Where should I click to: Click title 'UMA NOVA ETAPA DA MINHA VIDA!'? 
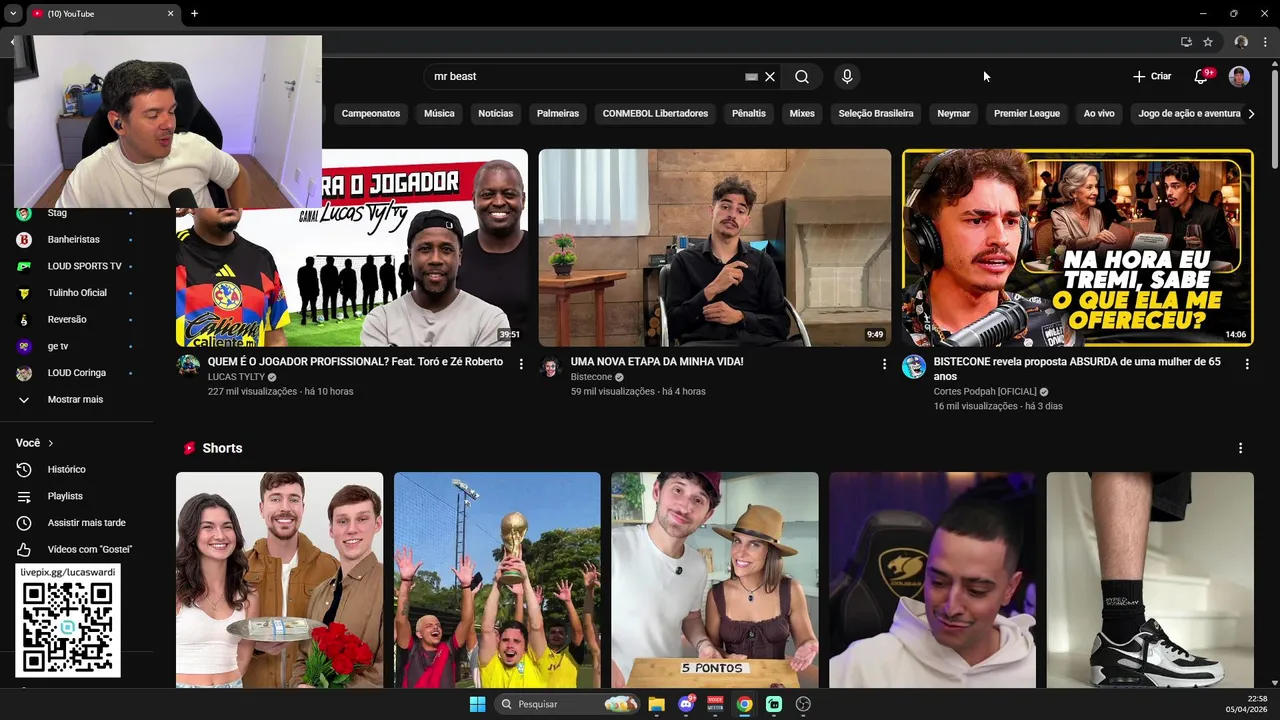pos(657,362)
